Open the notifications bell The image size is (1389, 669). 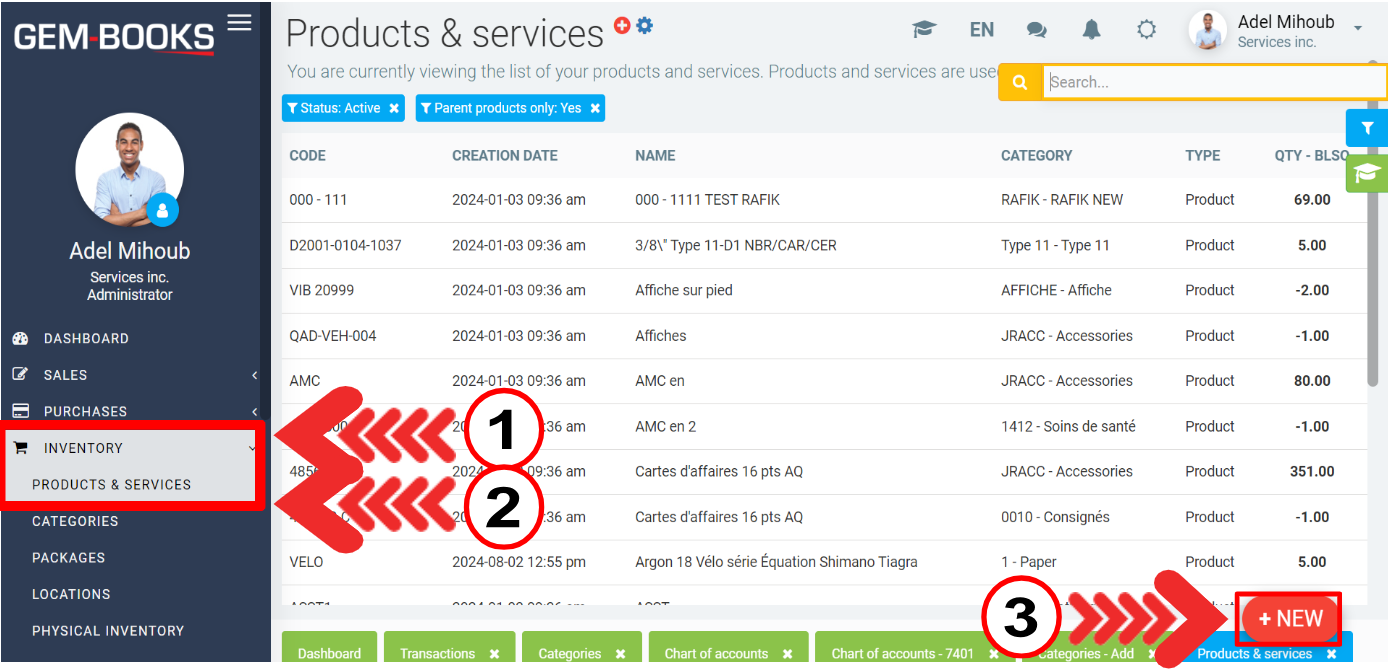click(1091, 30)
